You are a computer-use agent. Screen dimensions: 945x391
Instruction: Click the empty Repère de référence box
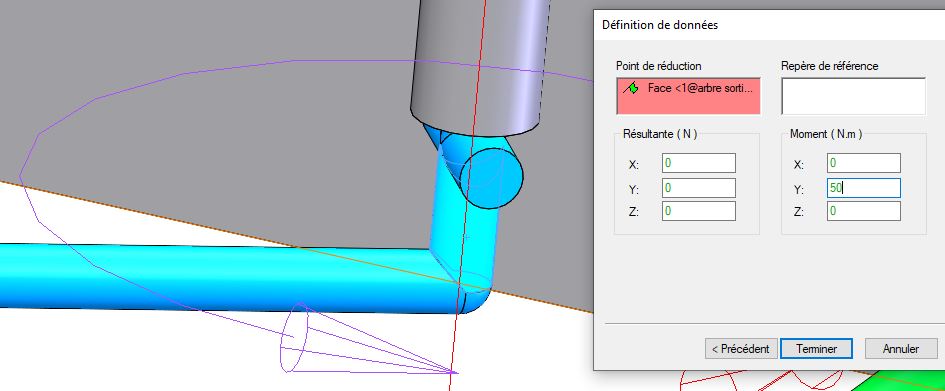pyautogui.click(x=853, y=96)
